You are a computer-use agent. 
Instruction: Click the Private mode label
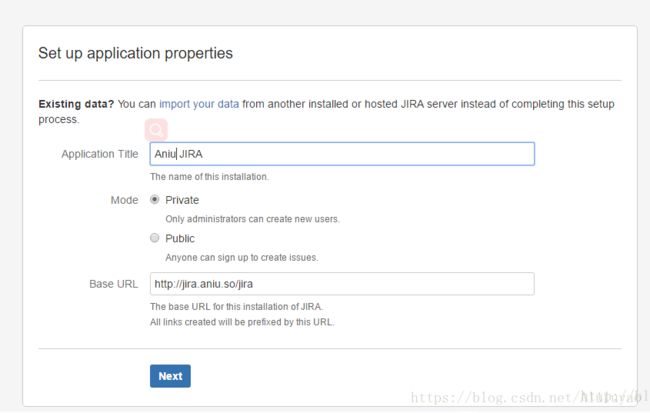[x=182, y=200]
